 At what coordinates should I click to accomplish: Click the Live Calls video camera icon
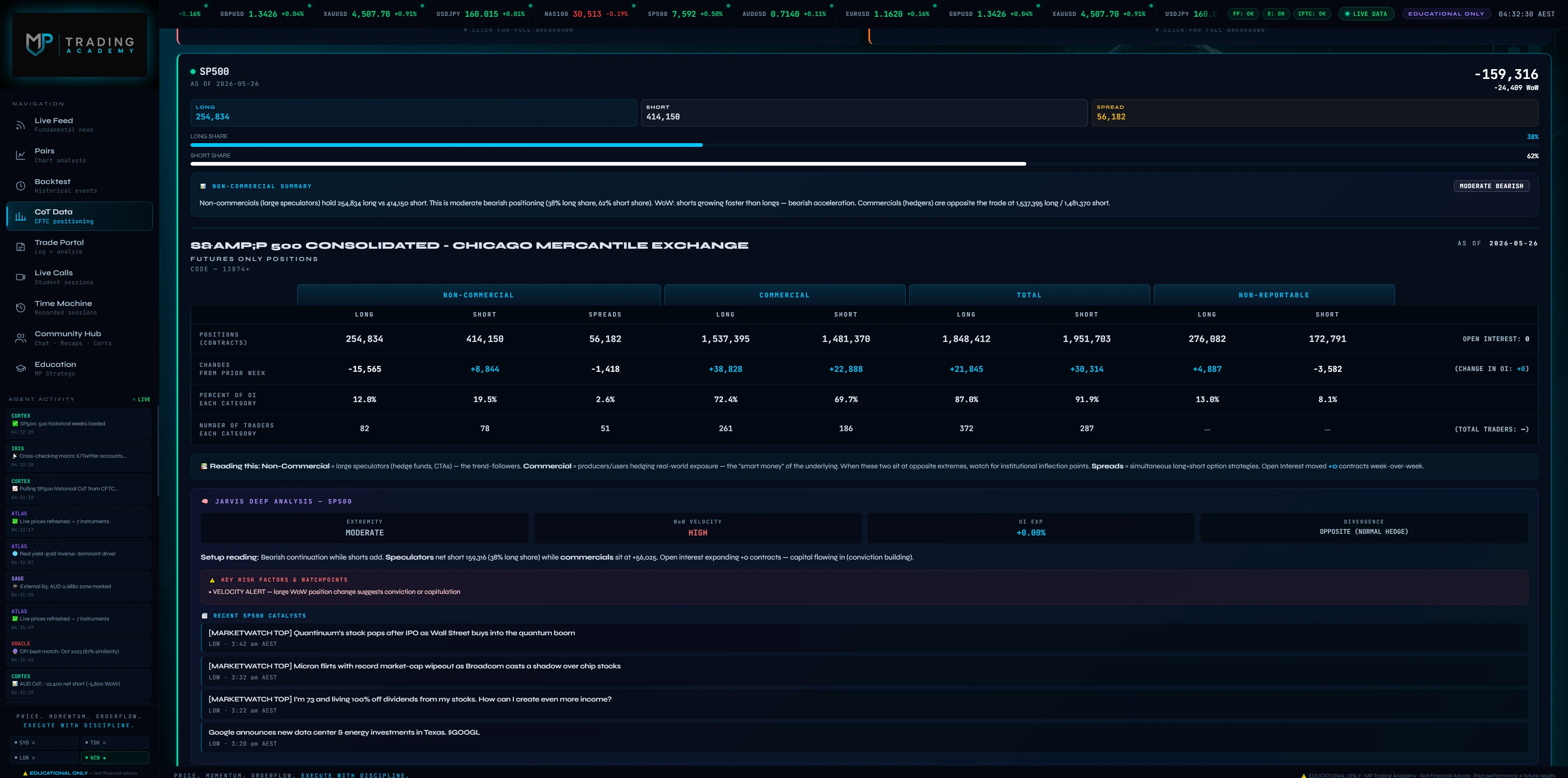(21, 277)
